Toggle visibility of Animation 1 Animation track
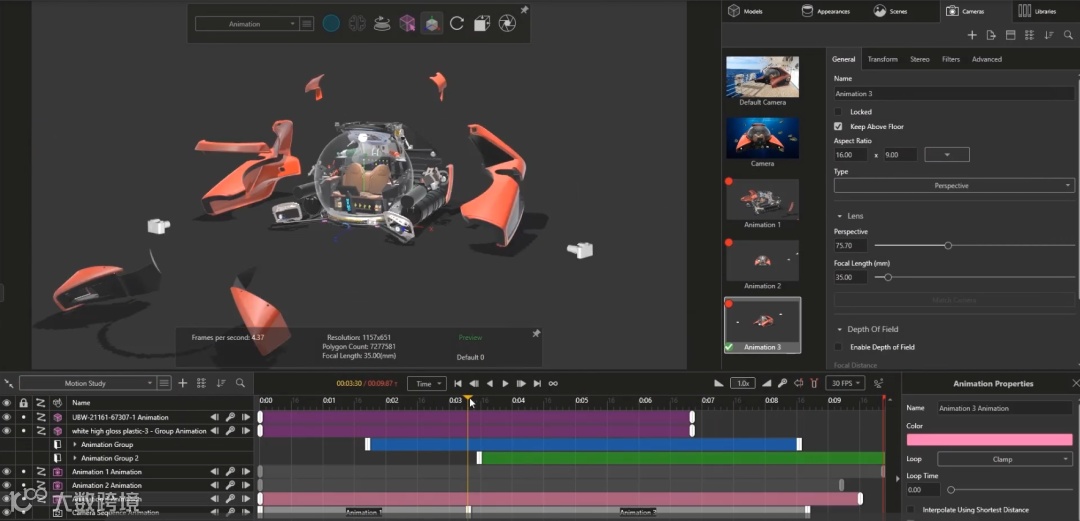The image size is (1080, 521). (7, 472)
